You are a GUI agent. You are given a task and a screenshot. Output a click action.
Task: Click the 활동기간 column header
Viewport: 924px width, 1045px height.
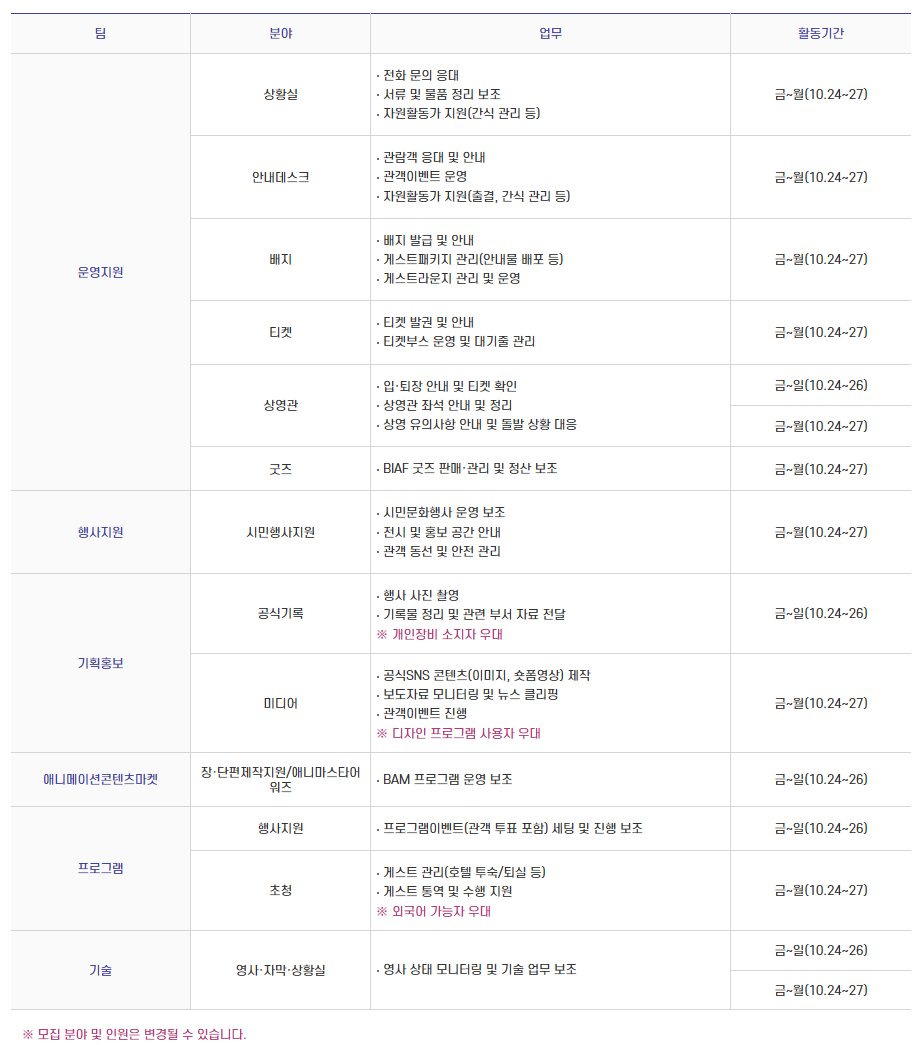(x=820, y=33)
